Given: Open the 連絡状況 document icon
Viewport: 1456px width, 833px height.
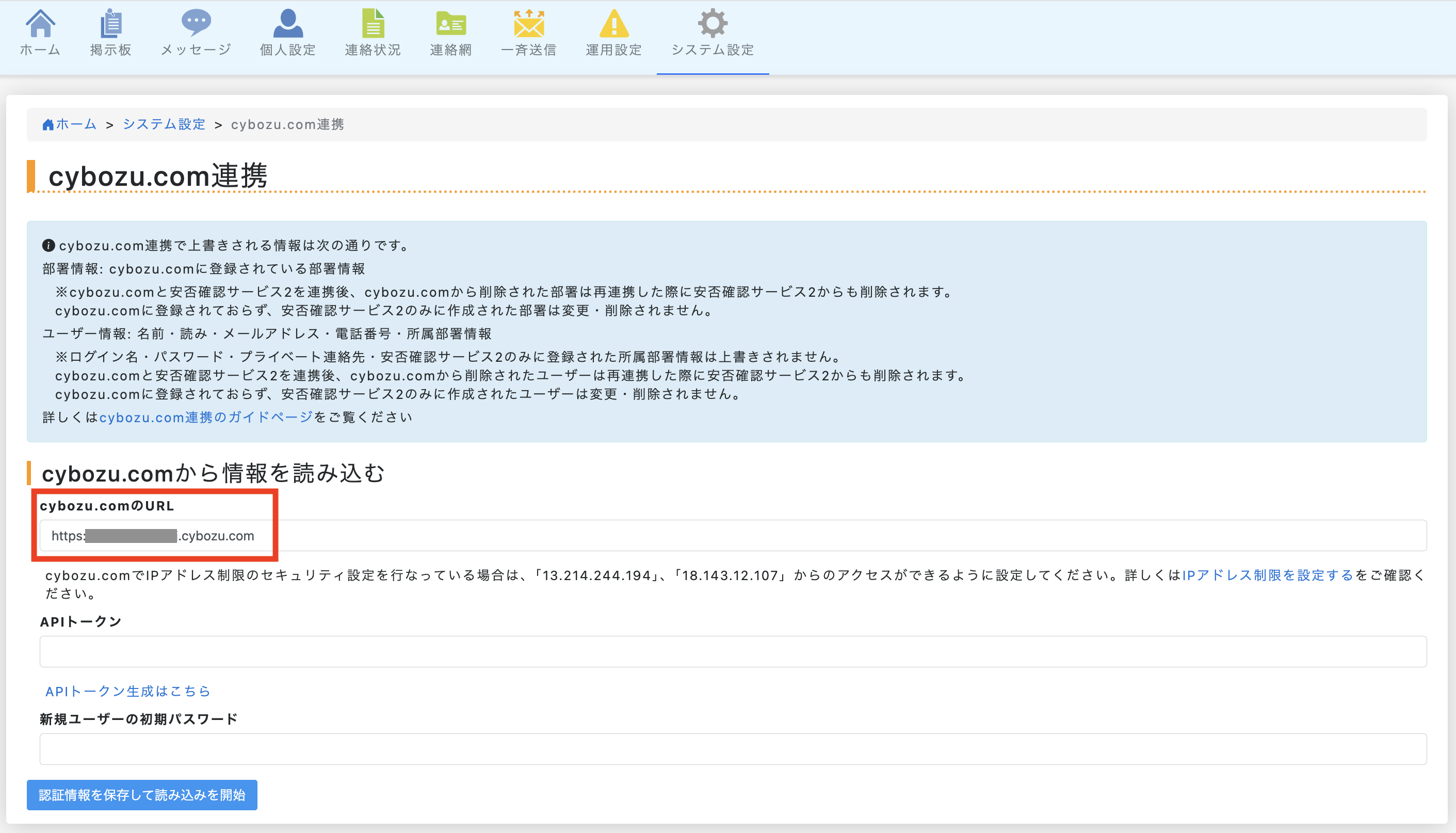Looking at the screenshot, I should tap(373, 23).
